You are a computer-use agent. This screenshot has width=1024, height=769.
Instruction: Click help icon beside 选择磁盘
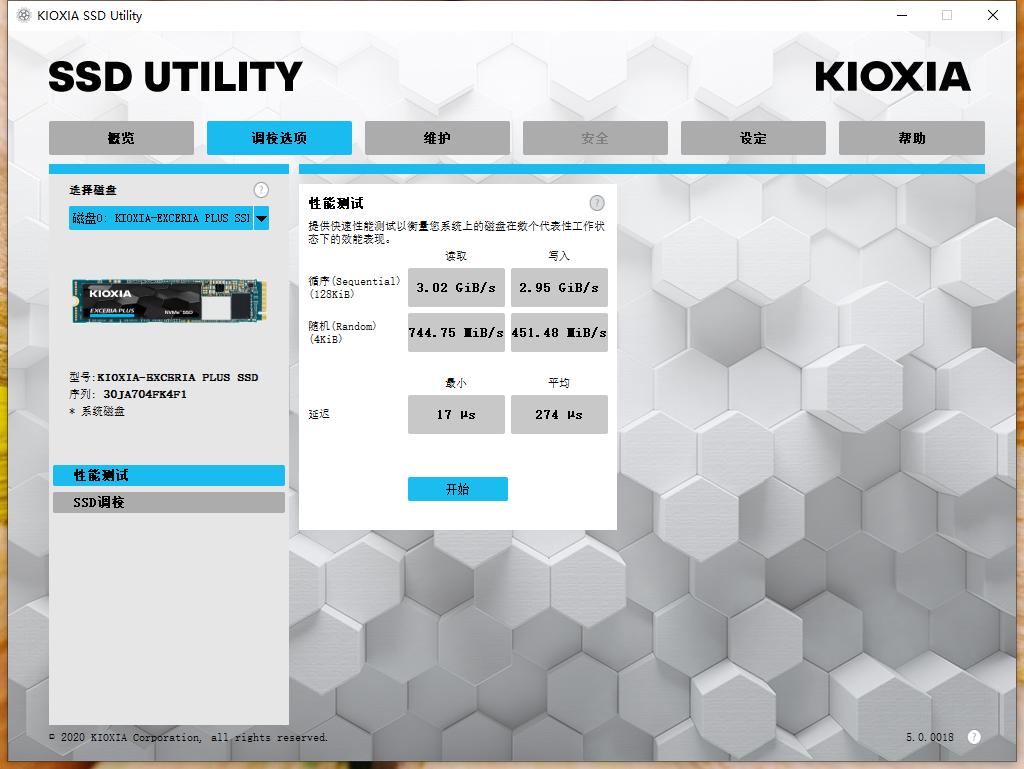pos(261,190)
